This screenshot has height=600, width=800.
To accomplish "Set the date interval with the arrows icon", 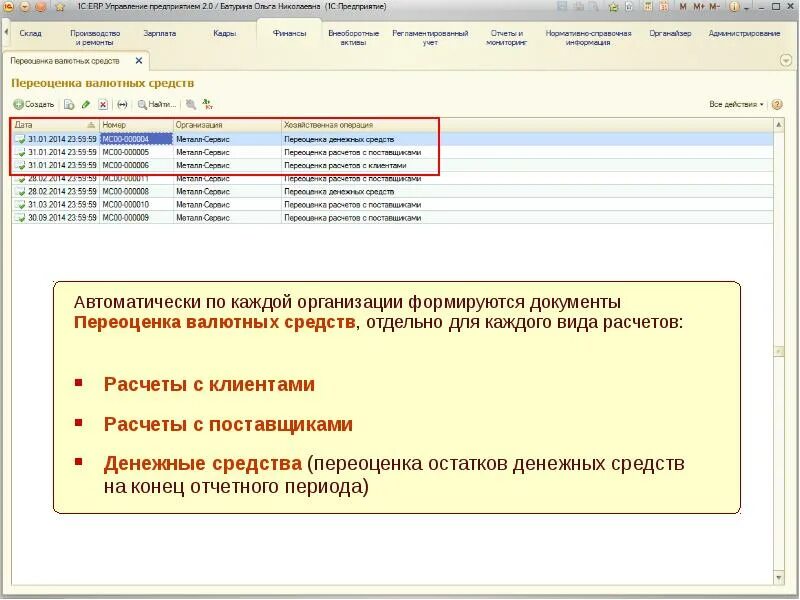I will point(122,105).
